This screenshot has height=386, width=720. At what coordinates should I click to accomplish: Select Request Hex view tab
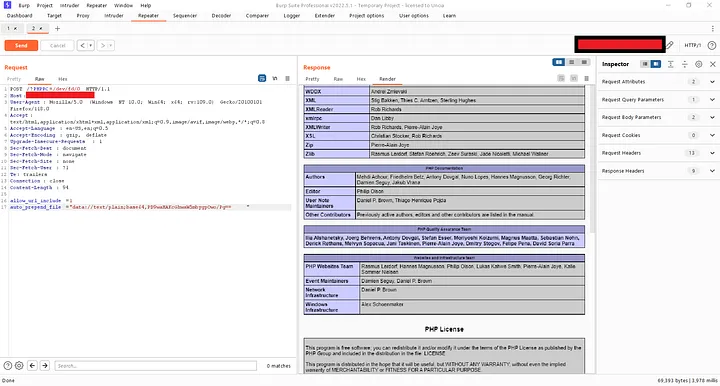[x=63, y=79]
